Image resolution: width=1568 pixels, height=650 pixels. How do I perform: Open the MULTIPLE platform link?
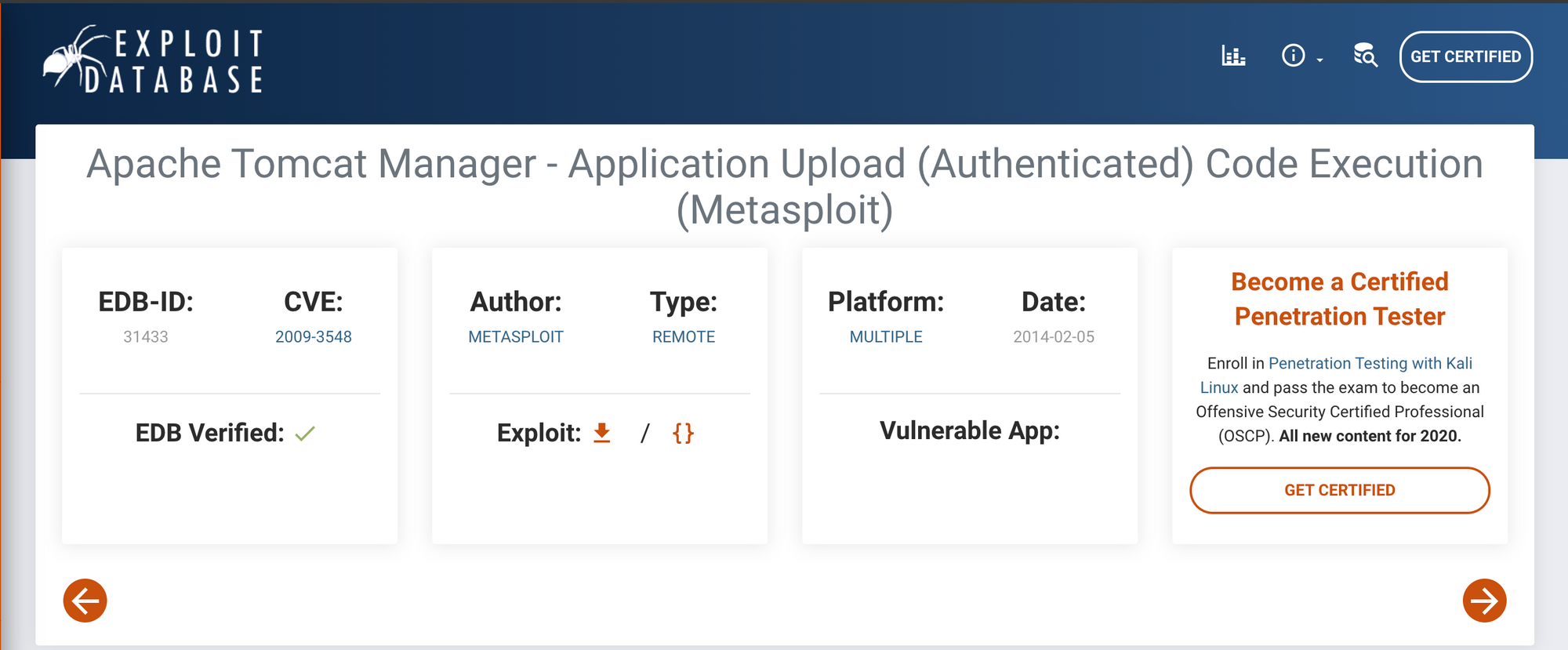[x=885, y=336]
